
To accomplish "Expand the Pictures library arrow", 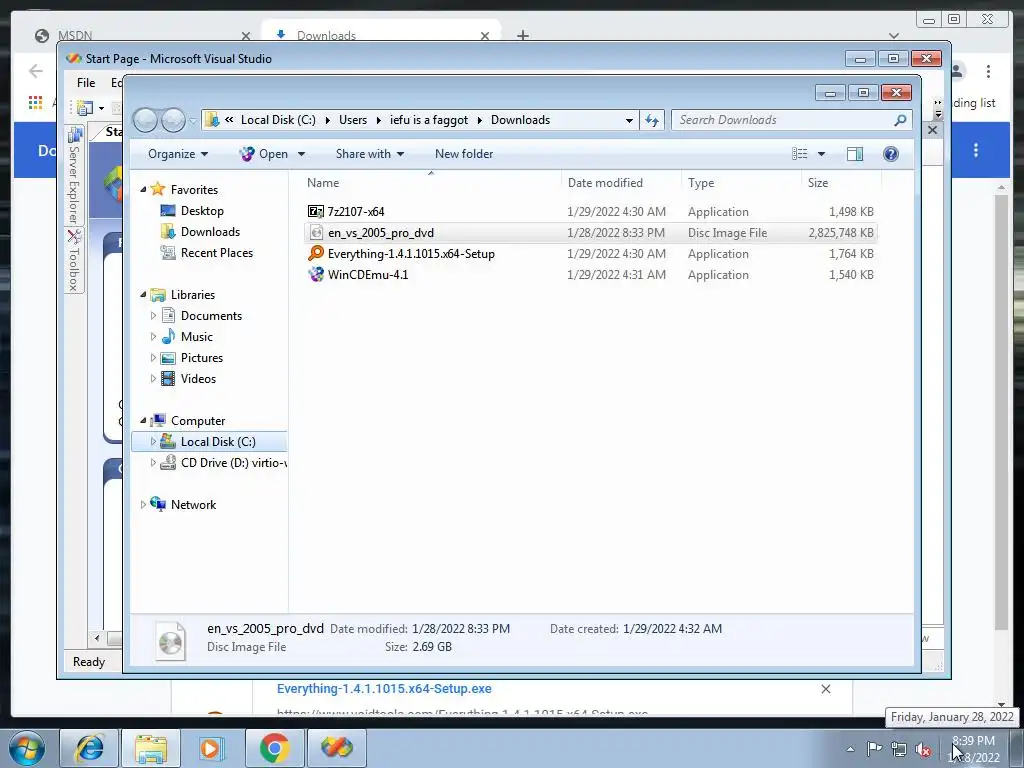I will pos(153,358).
